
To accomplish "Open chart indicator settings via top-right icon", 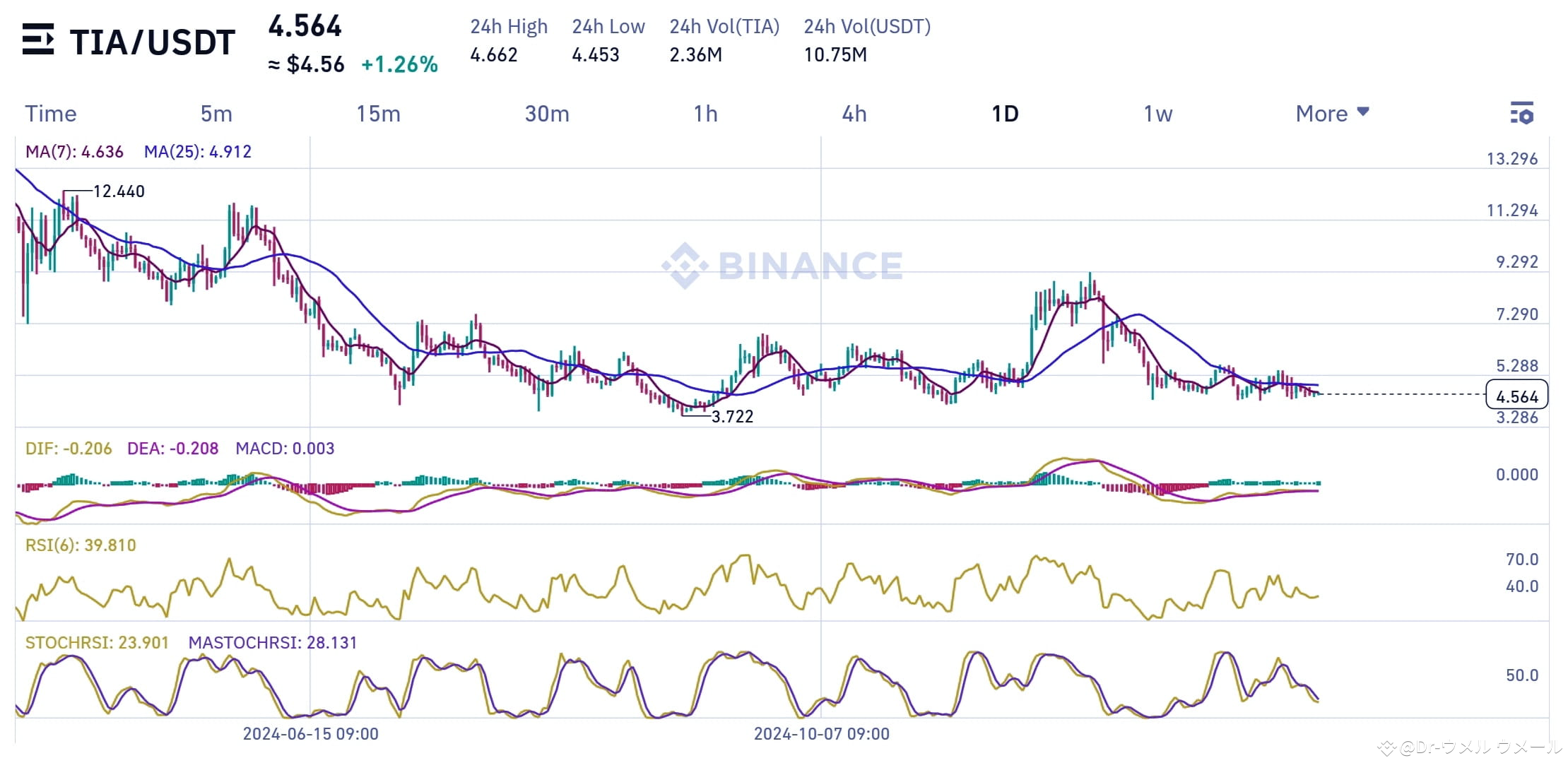I will 1523,113.
